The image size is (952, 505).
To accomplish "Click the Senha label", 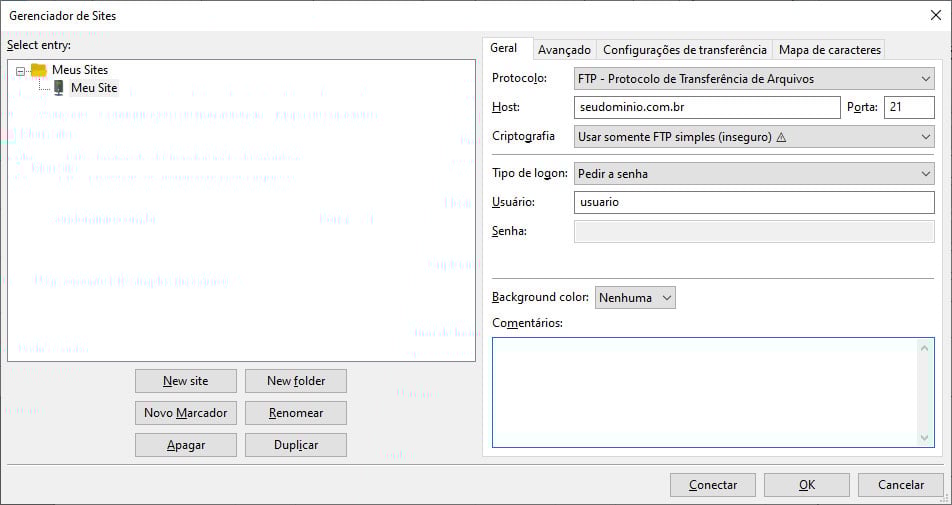I will point(509,231).
